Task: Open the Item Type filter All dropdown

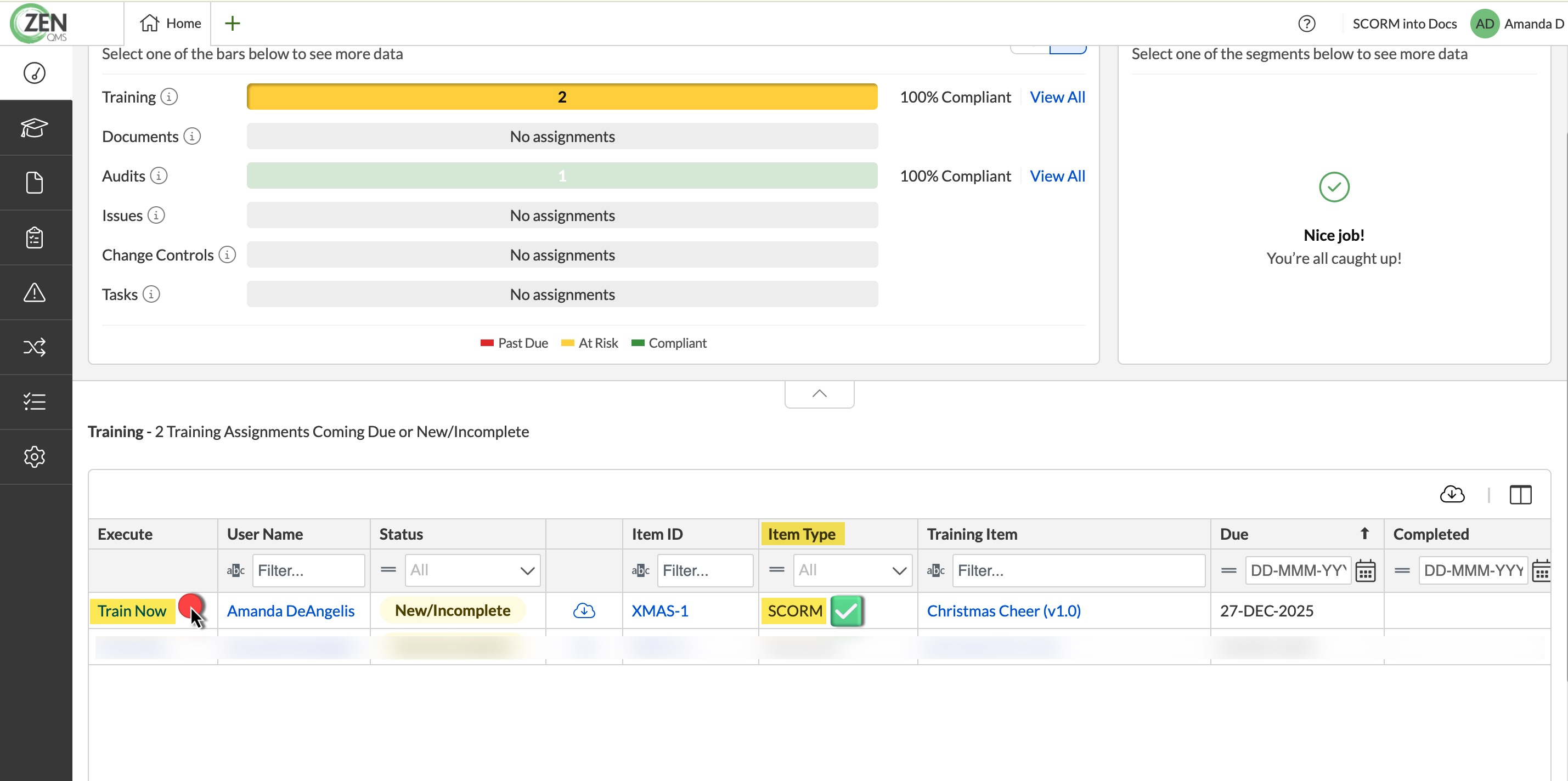Action: pos(852,570)
